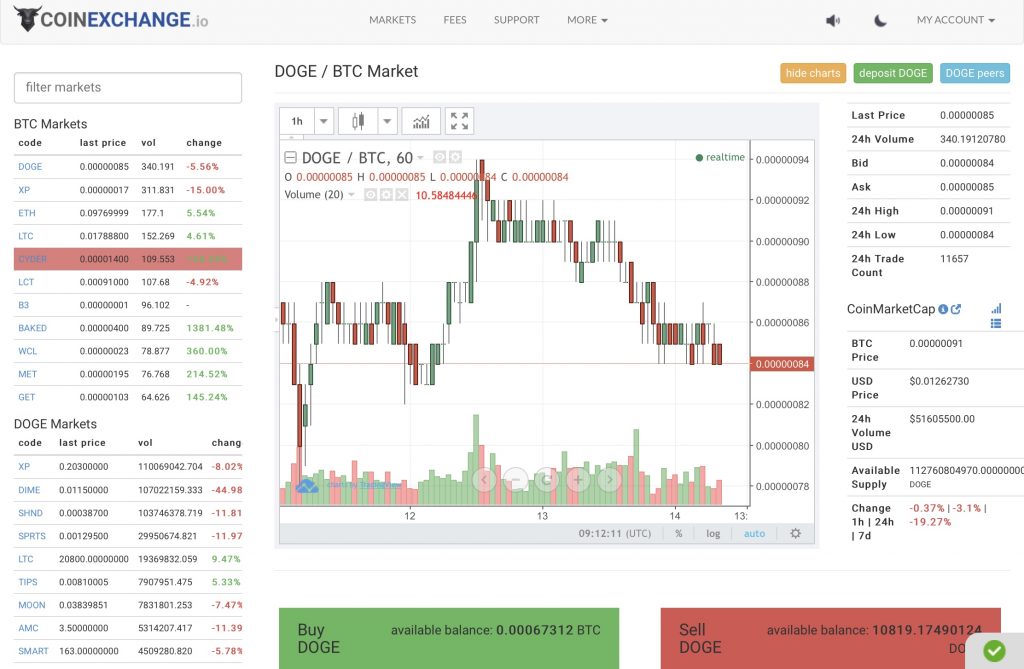
Task: Open the candlestick chart style button
Action: tap(358, 121)
